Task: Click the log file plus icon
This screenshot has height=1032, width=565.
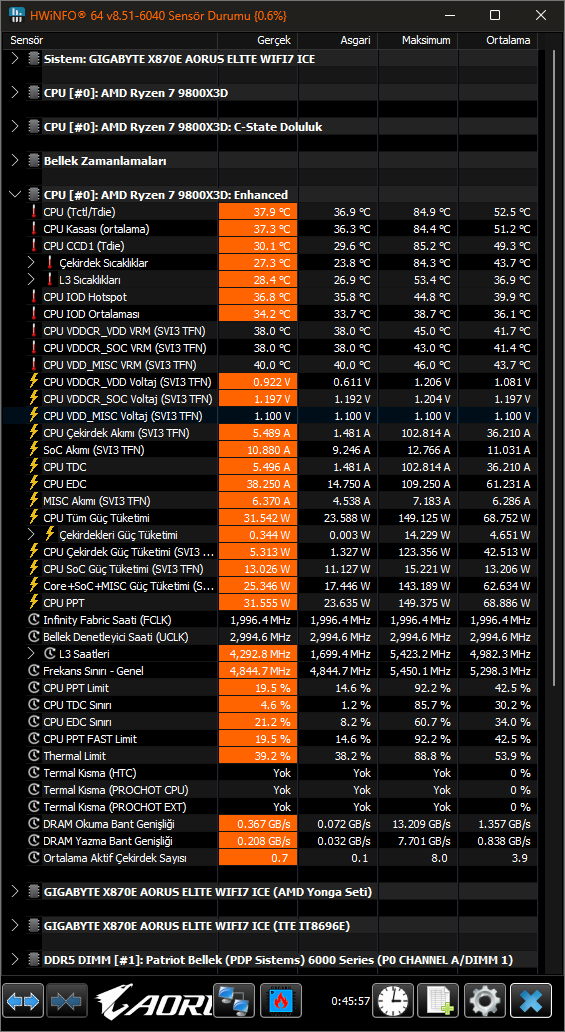Action: [x=439, y=1001]
